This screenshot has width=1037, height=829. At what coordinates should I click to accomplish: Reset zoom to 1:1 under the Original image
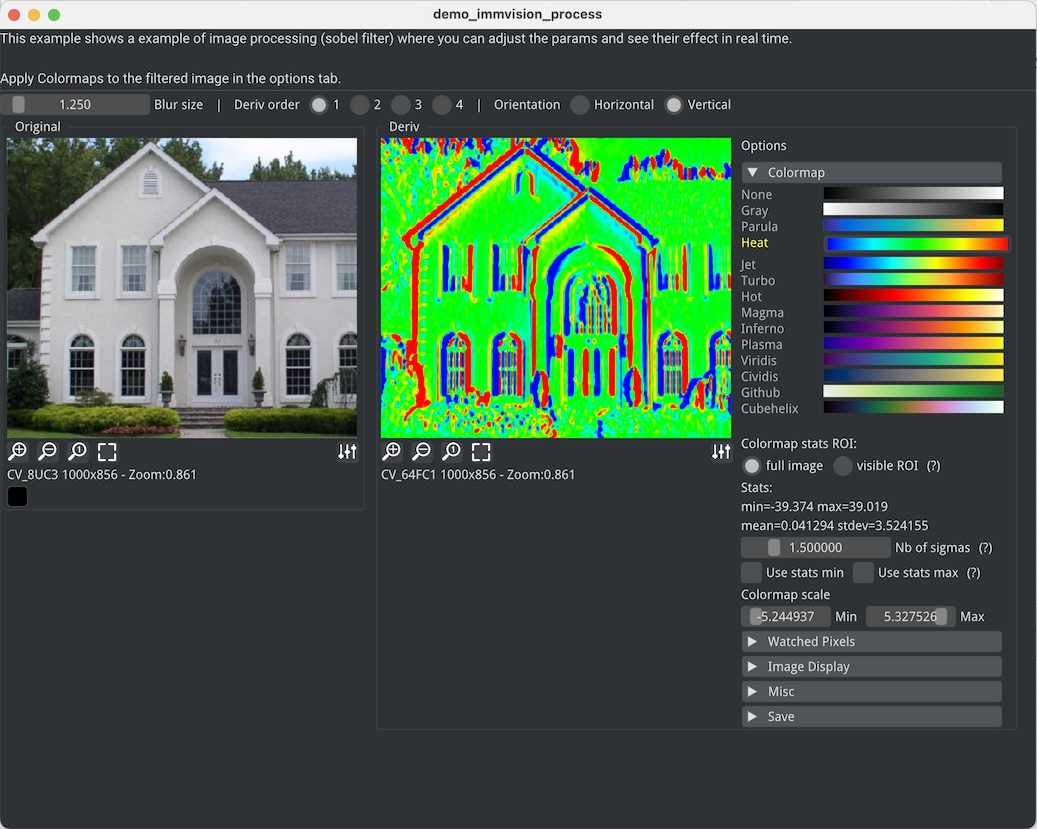coord(77,451)
